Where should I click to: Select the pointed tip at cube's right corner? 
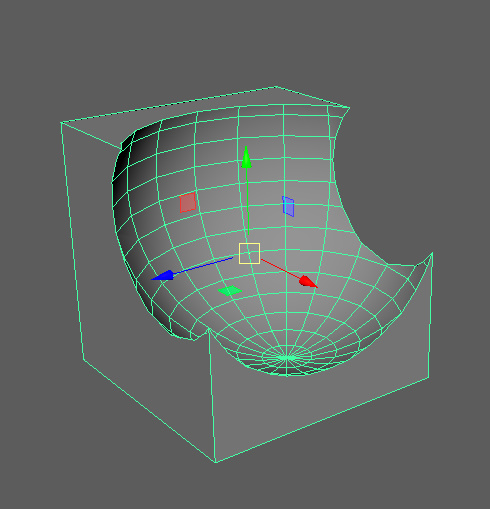coord(432,253)
